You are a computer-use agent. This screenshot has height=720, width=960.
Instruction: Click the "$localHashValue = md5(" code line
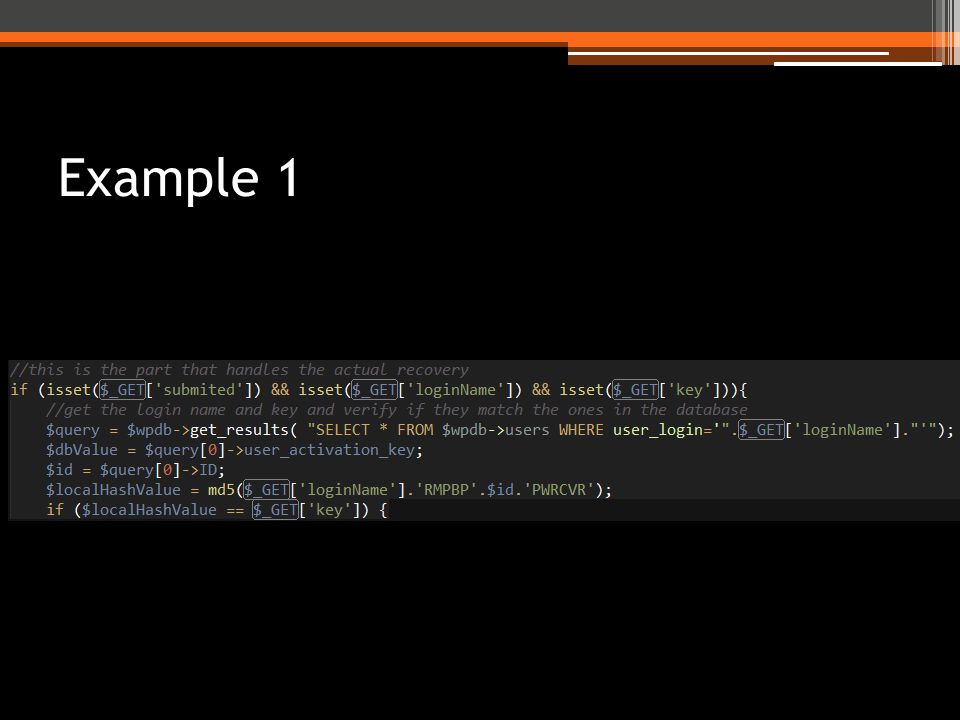click(x=329, y=490)
